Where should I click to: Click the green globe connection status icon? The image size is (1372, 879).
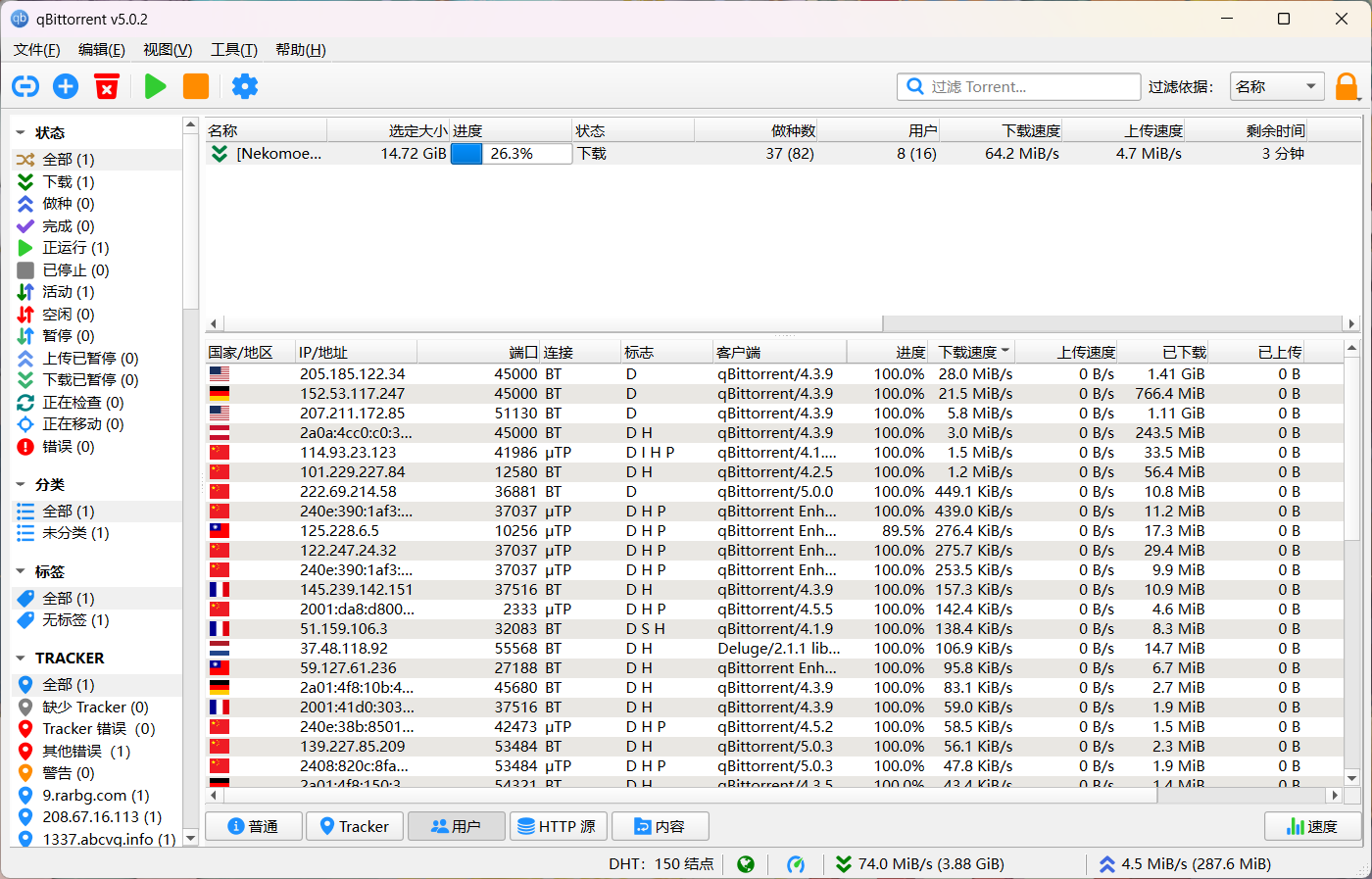click(x=746, y=864)
